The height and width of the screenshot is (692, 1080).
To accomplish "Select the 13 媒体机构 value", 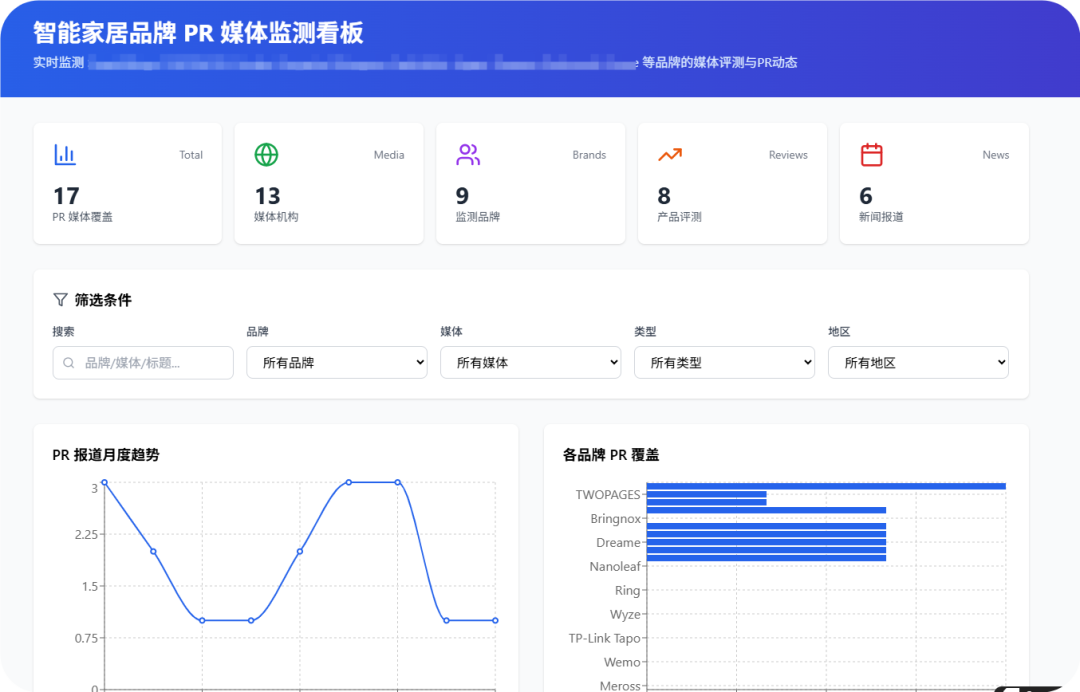I will (267, 196).
